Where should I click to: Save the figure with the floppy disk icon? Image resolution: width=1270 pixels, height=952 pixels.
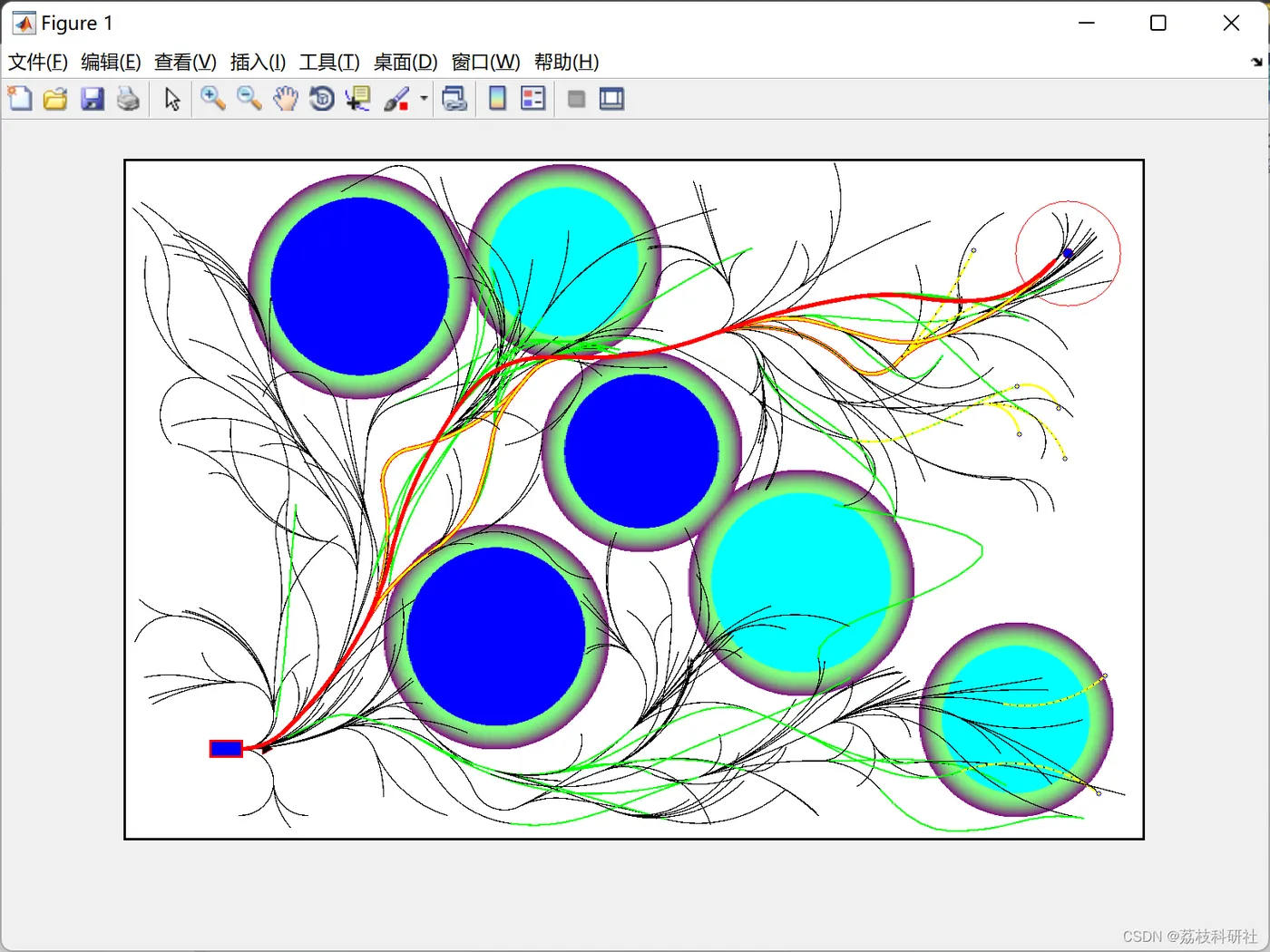click(93, 99)
